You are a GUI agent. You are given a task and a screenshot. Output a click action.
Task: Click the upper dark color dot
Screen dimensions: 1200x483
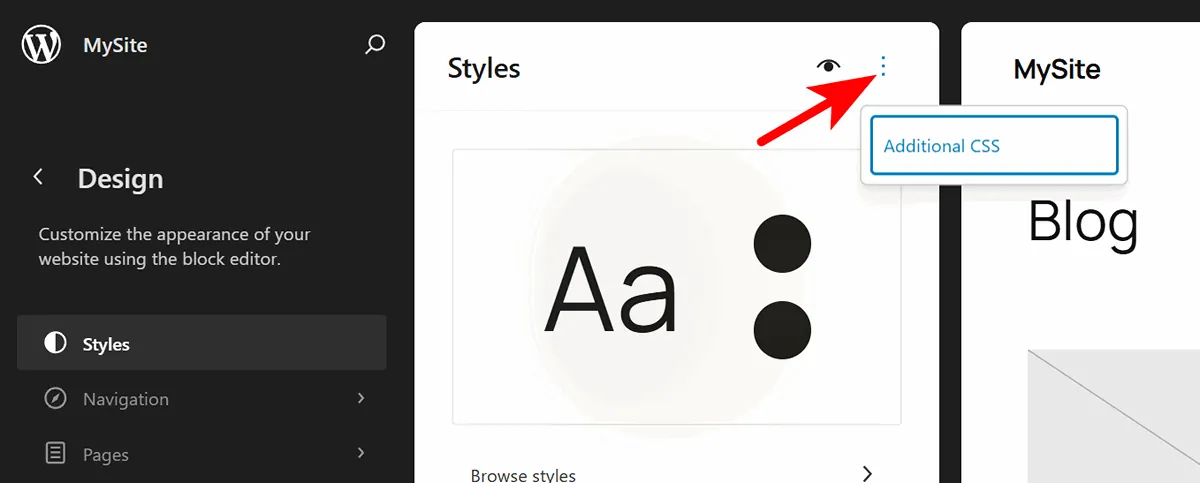(782, 243)
